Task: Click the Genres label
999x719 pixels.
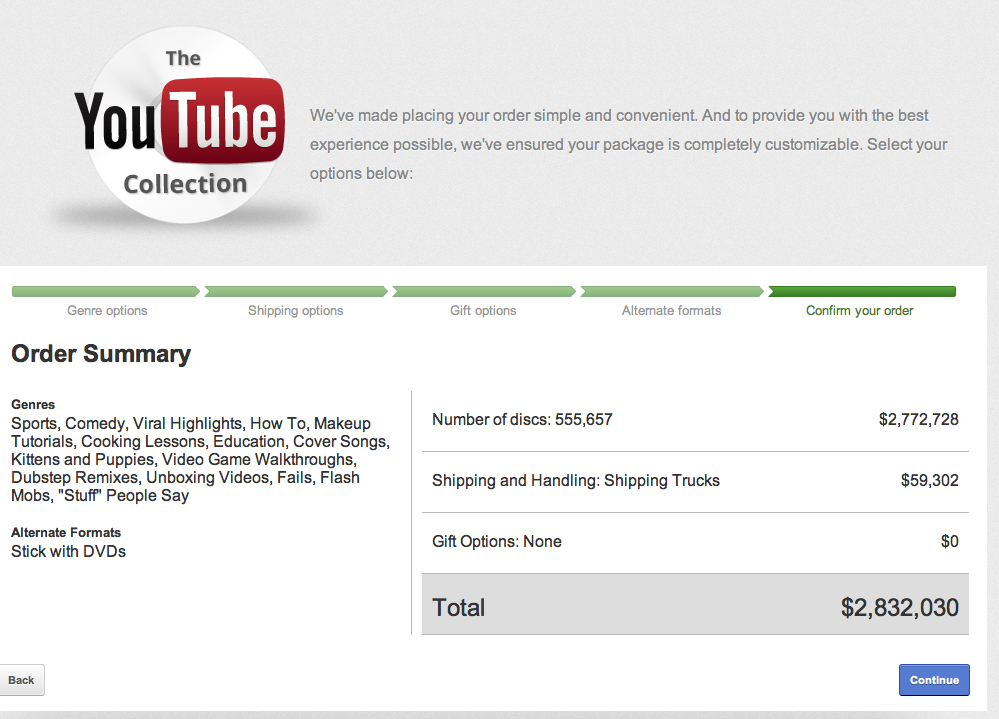Action: pyautogui.click(x=33, y=404)
